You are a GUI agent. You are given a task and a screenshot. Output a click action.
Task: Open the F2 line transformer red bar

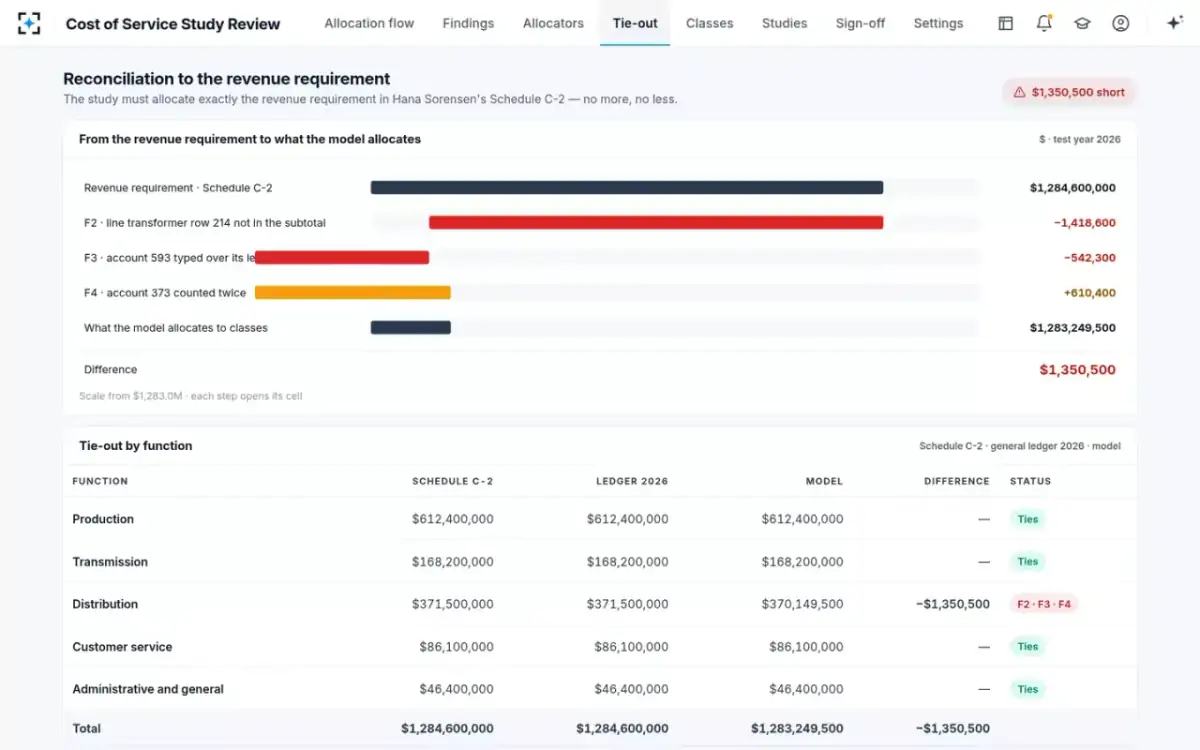tap(656, 223)
